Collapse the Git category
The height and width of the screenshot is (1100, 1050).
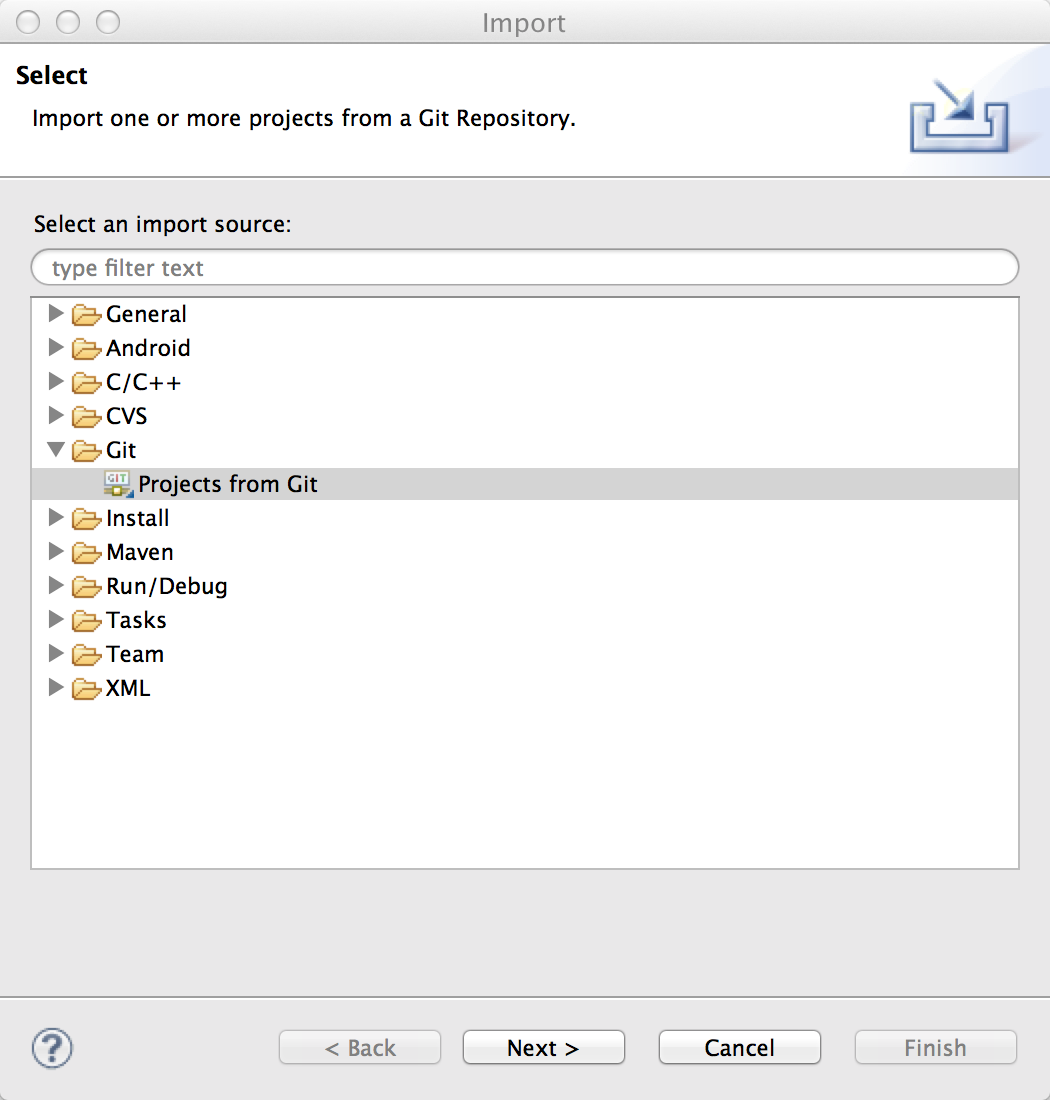pyautogui.click(x=56, y=450)
